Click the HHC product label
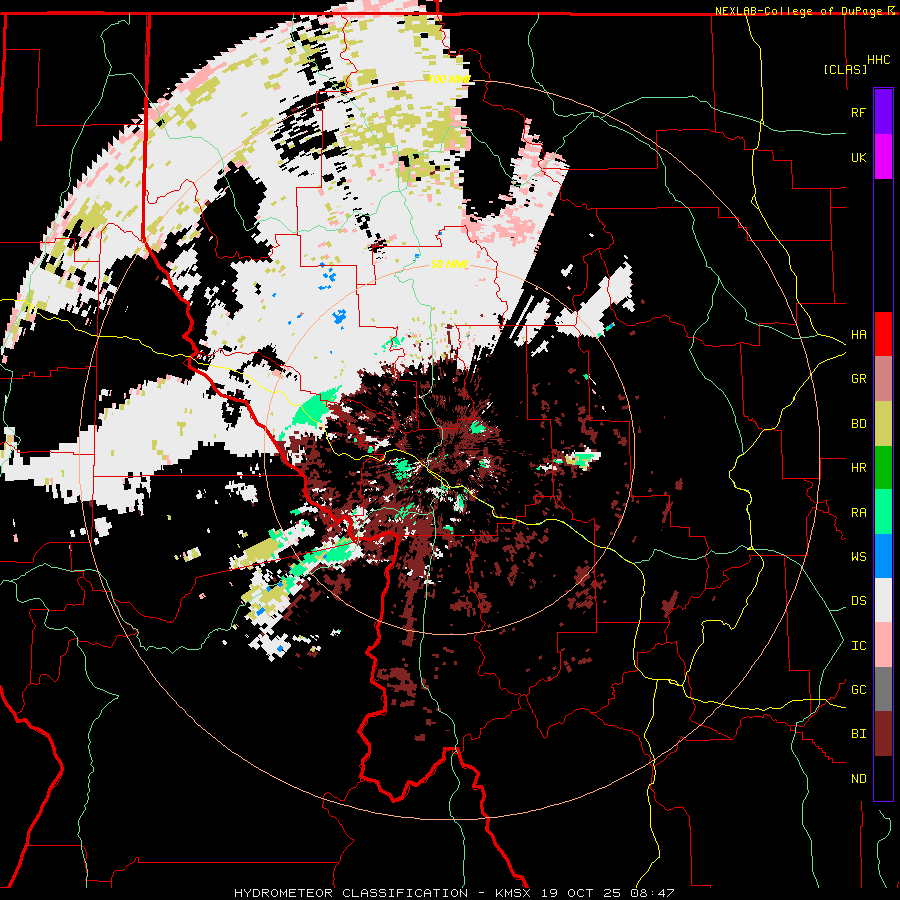 (x=878, y=60)
